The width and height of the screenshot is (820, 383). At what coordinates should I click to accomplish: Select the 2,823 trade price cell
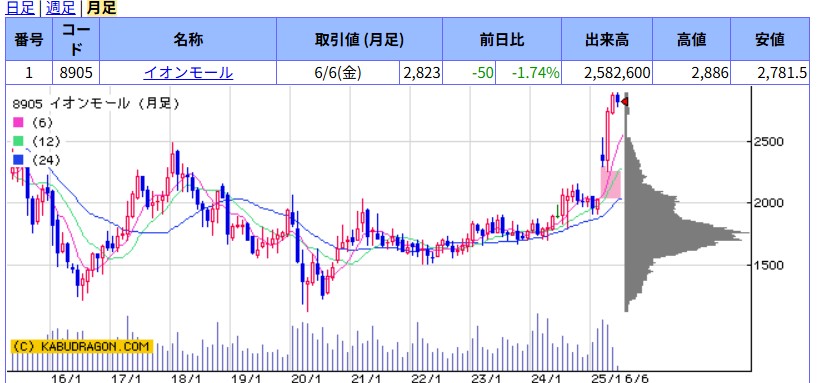pos(422,73)
